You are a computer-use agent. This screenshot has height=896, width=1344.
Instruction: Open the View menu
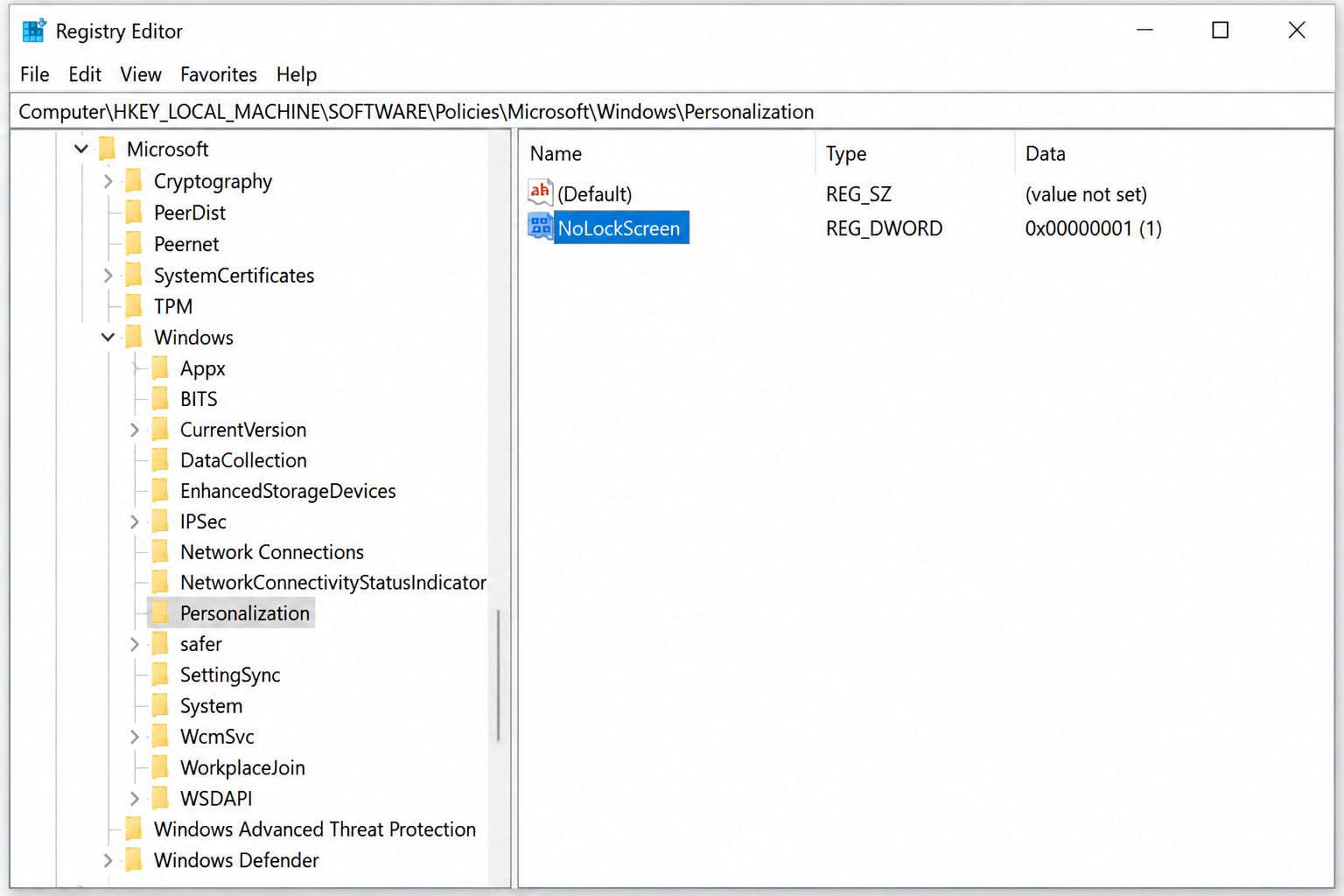coord(141,74)
